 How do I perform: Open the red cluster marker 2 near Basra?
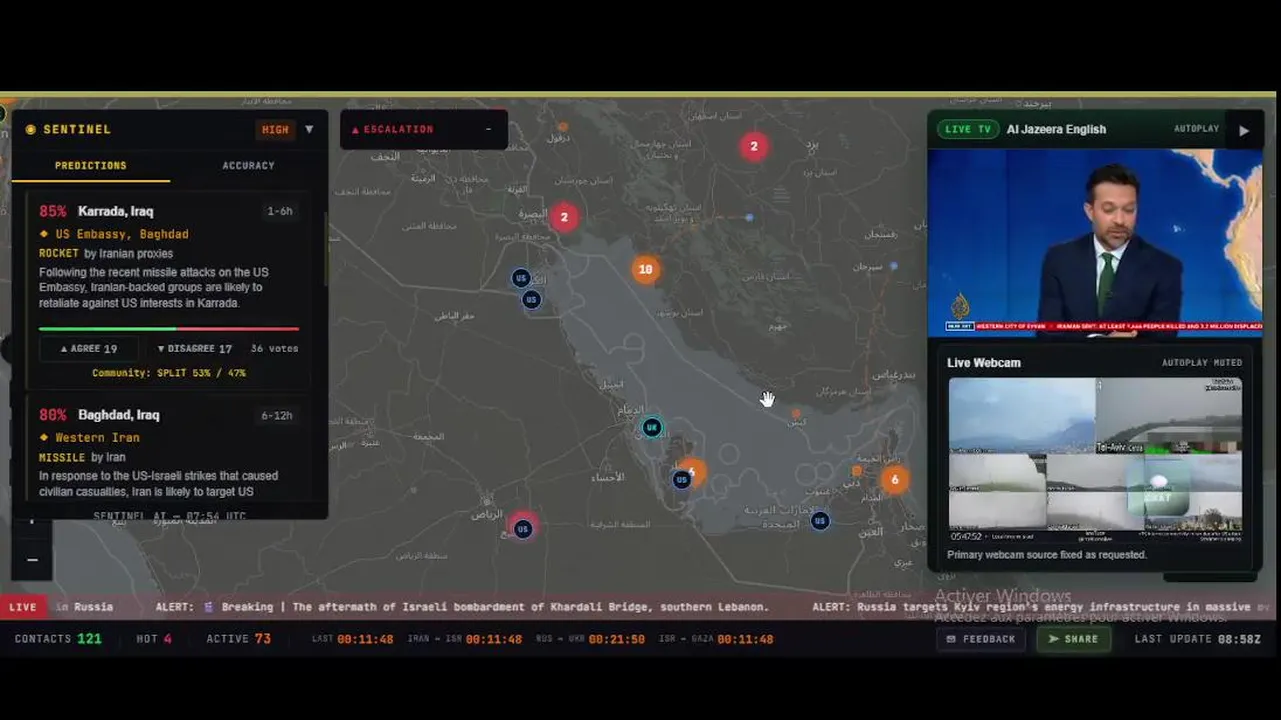pos(564,217)
